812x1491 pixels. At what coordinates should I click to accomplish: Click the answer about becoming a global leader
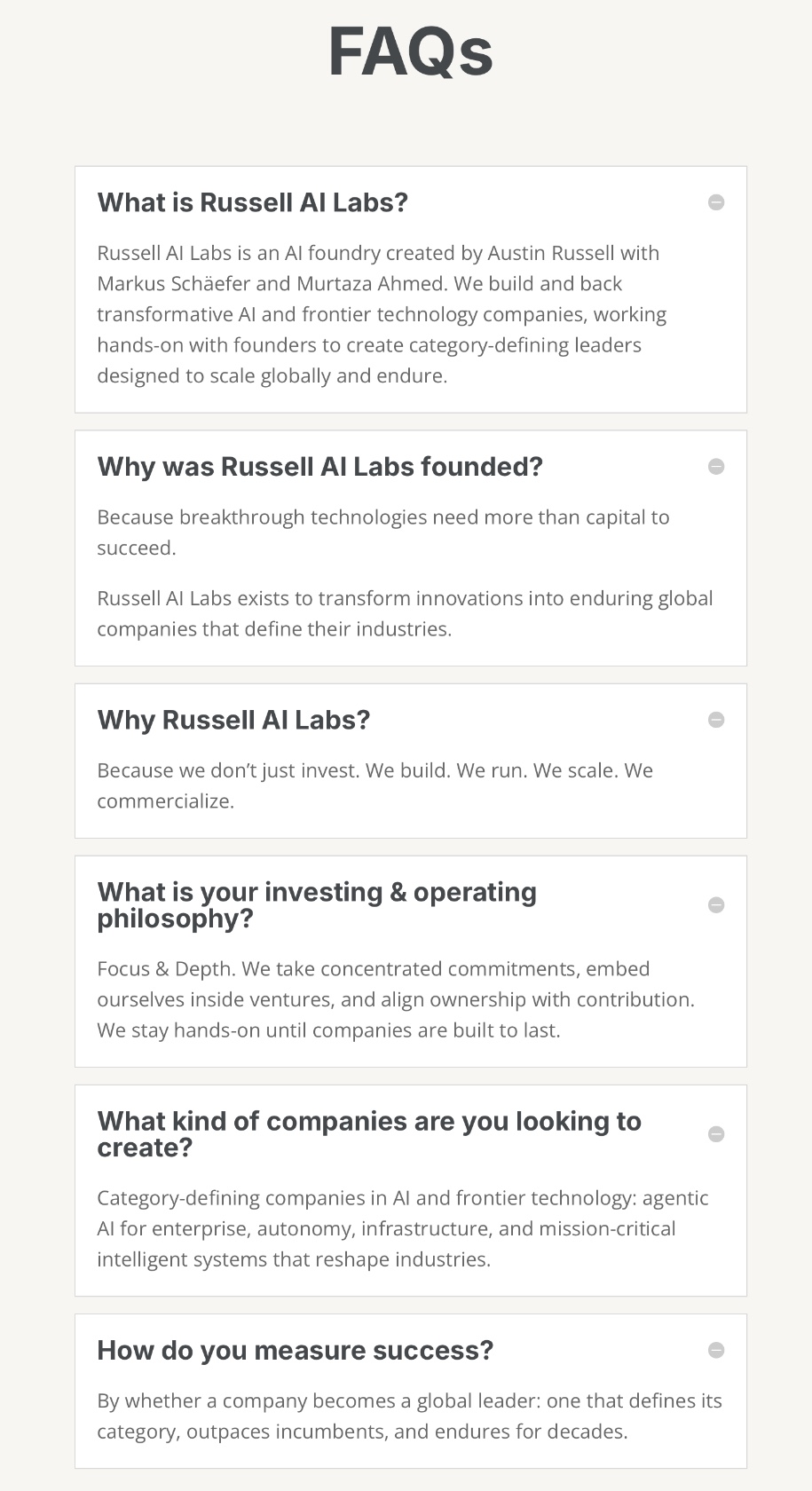point(409,1416)
